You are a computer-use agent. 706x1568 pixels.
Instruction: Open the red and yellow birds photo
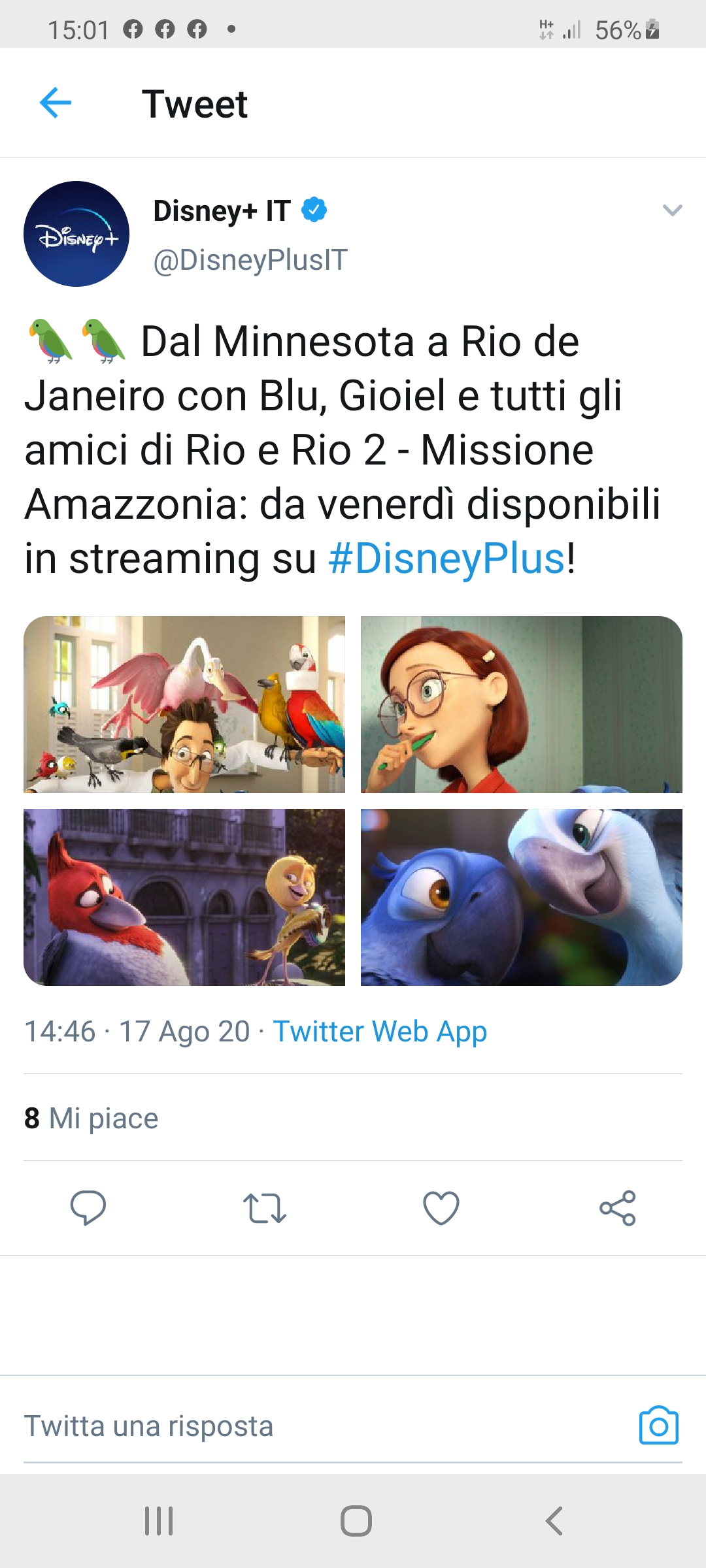point(184,897)
